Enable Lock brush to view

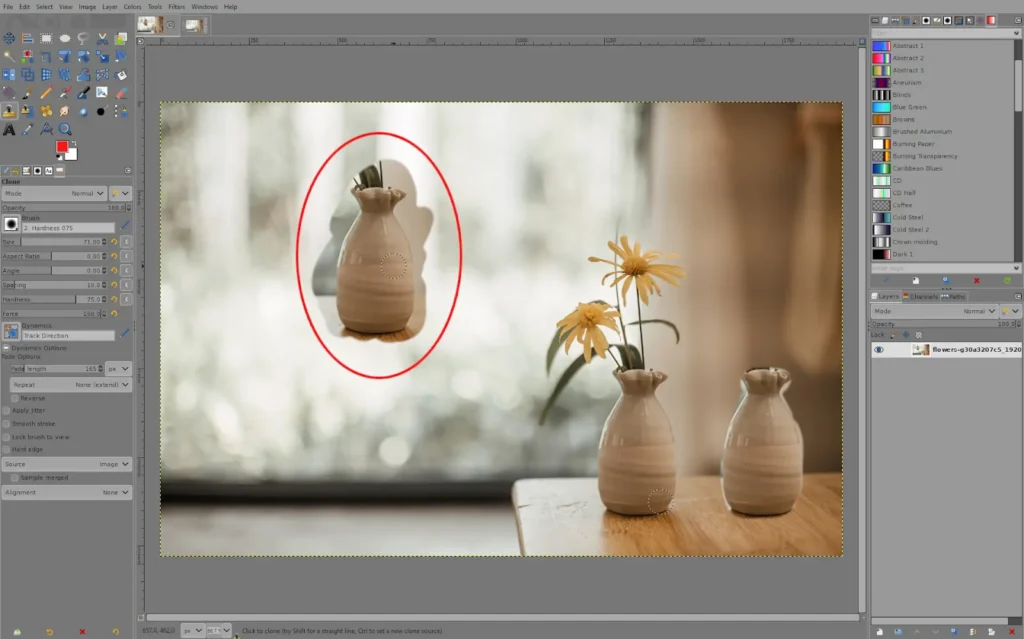coord(7,436)
